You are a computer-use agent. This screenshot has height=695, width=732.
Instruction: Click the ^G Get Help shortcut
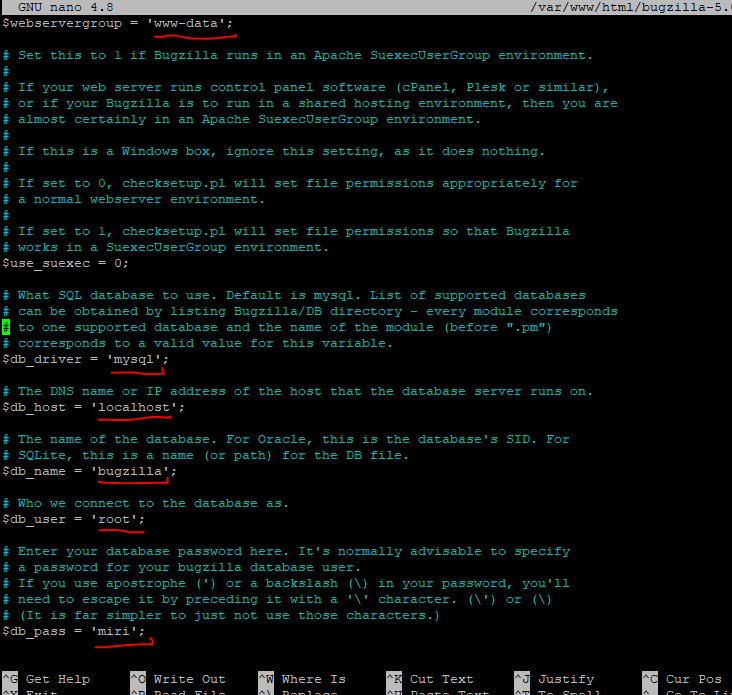point(50,679)
